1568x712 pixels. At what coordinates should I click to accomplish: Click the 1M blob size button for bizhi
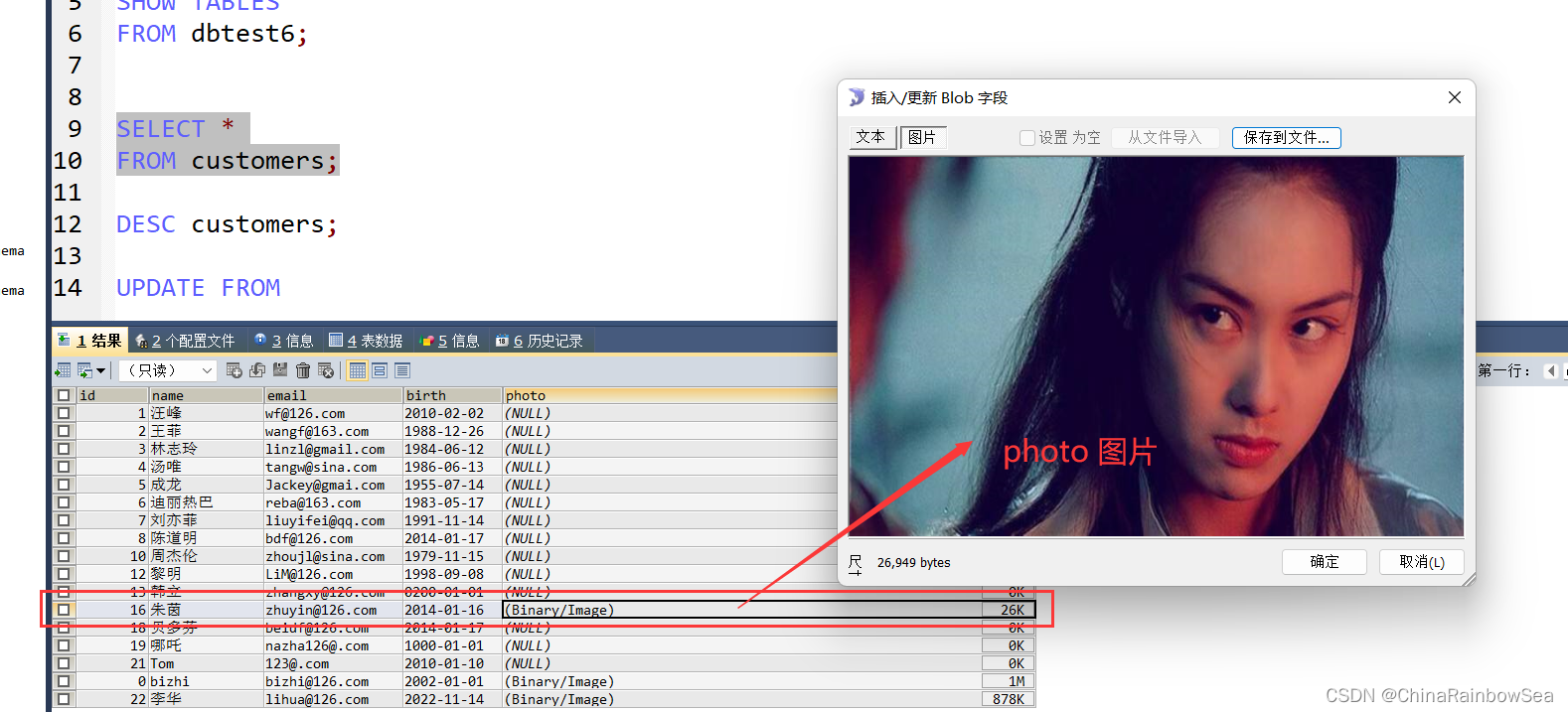click(x=1007, y=681)
